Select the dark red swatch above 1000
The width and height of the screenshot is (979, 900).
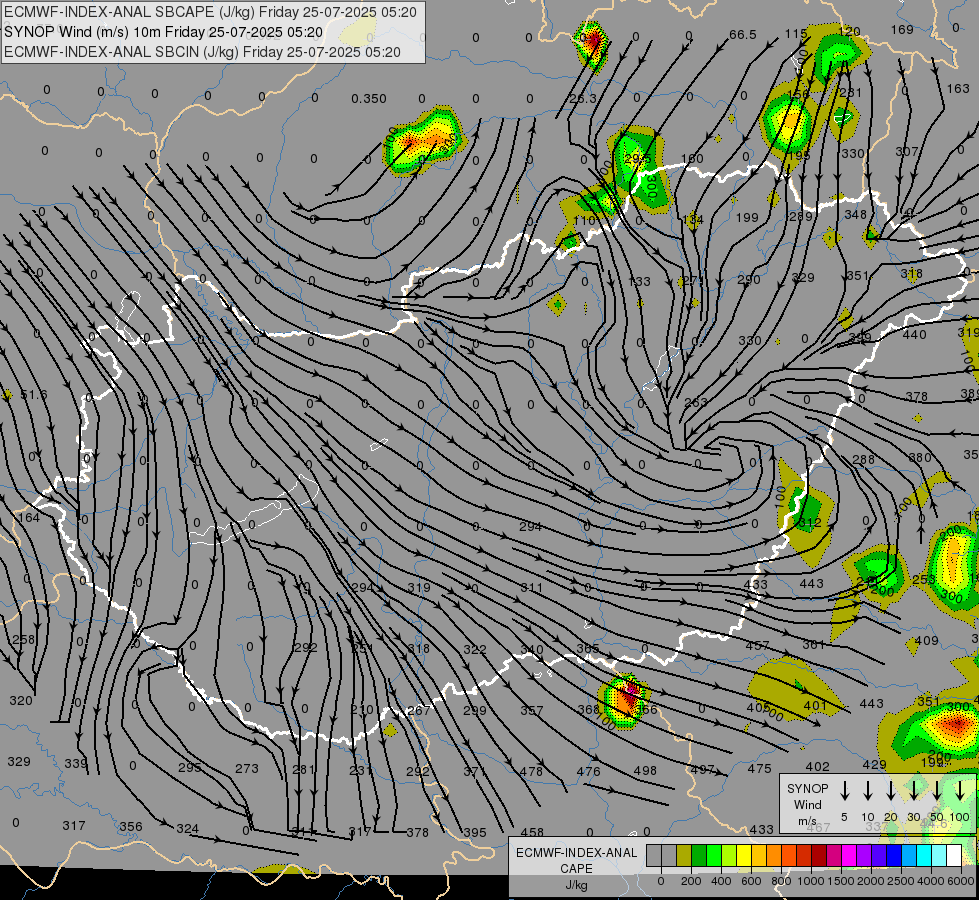tap(819, 856)
